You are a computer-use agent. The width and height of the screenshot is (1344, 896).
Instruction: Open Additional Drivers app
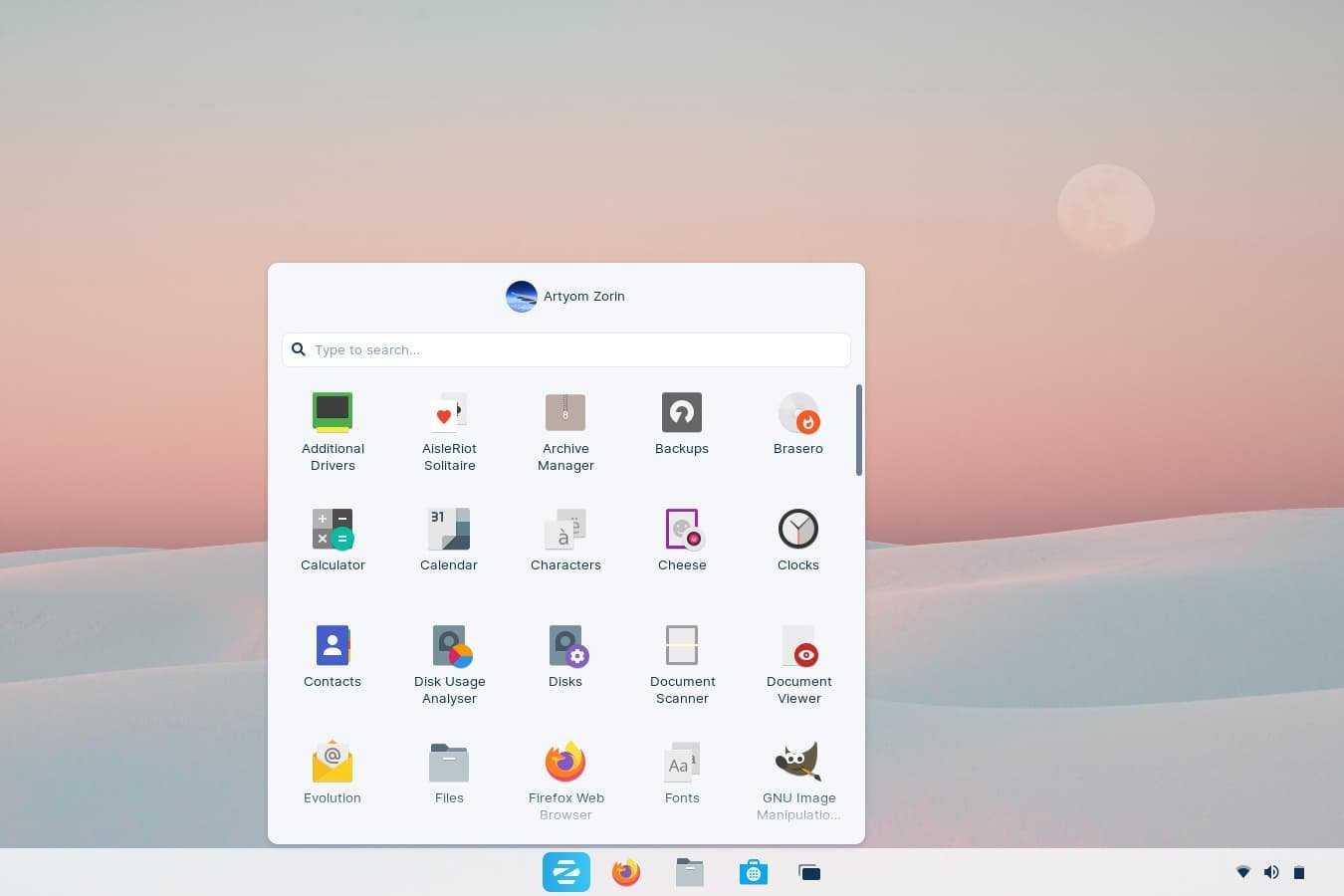333,432
